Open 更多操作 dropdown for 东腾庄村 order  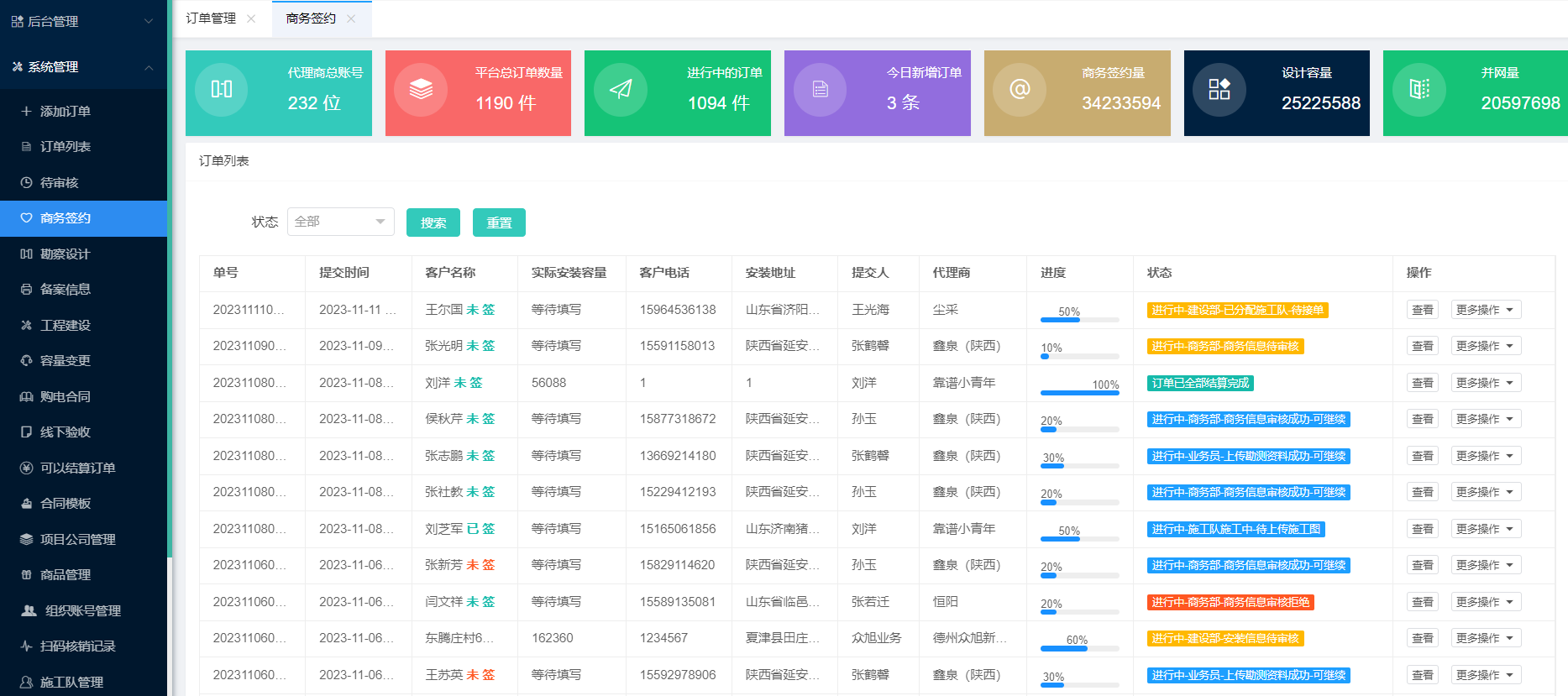click(x=1486, y=638)
